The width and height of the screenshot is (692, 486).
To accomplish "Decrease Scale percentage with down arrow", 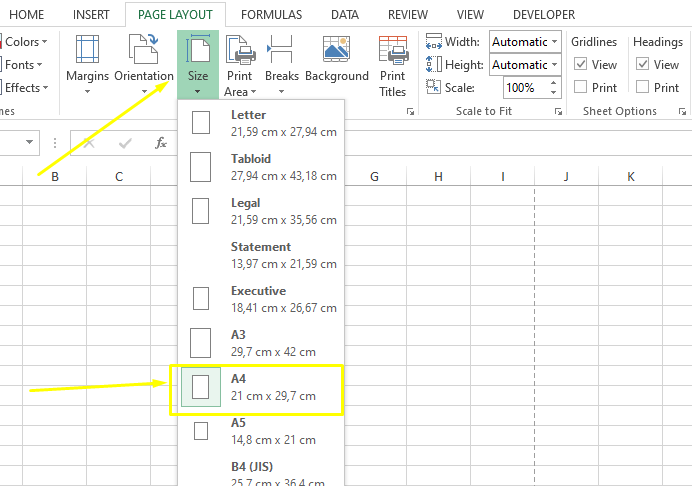I will (553, 92).
